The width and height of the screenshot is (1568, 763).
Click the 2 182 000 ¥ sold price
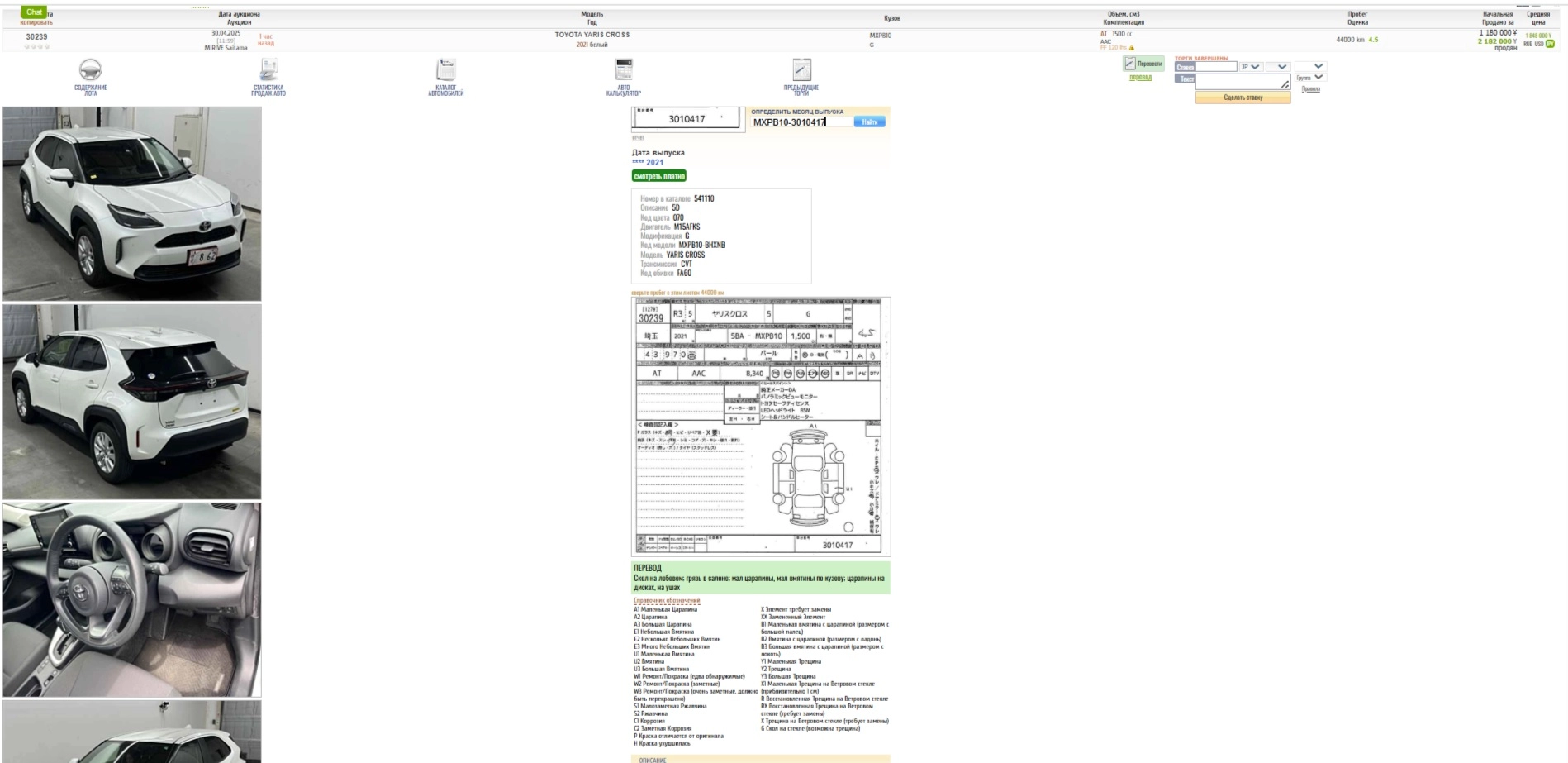(x=1497, y=41)
